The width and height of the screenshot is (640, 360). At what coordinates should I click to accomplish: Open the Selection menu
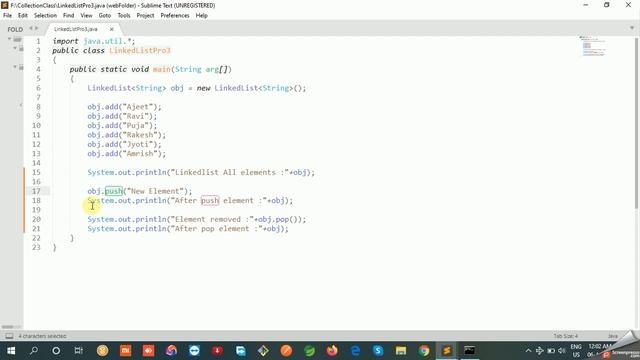(x=45, y=16)
